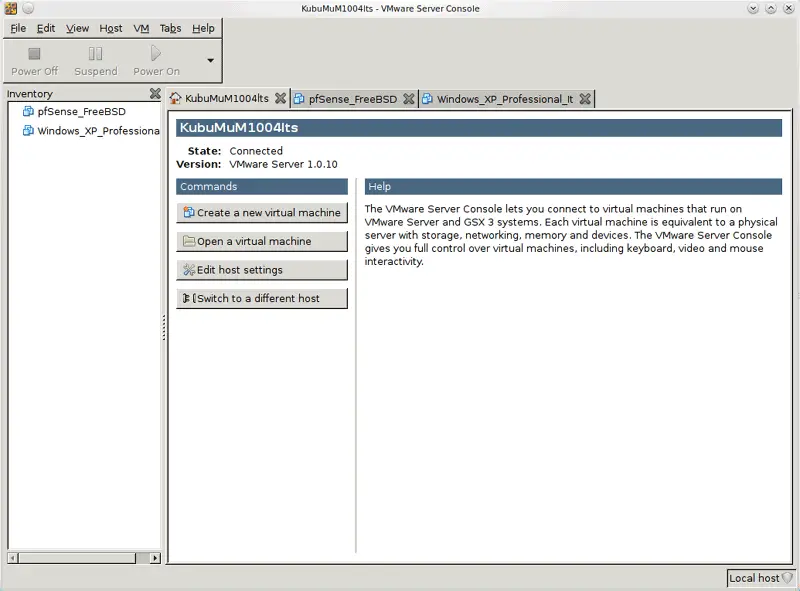
Task: Switch to the pfSense_FreeBSD tab
Action: click(x=353, y=99)
